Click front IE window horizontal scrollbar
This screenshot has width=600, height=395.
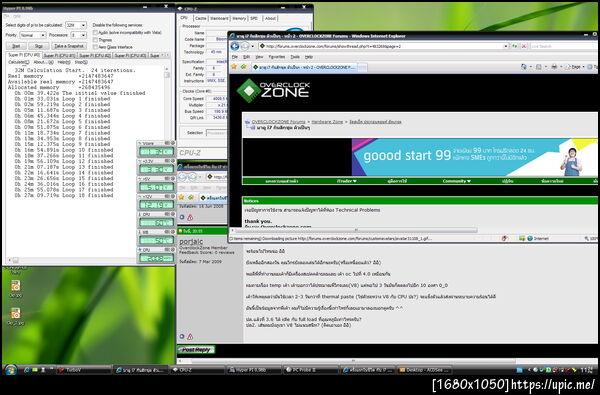356,230
